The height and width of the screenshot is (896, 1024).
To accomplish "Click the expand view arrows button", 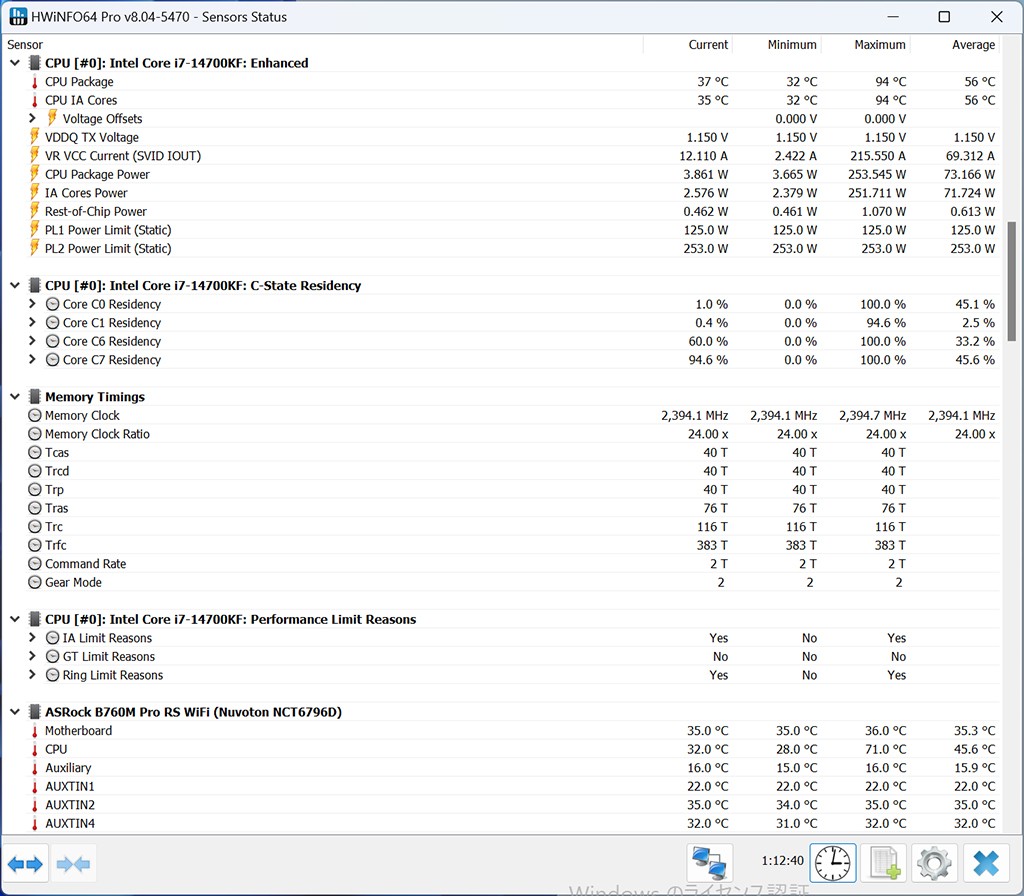I will tap(25, 864).
